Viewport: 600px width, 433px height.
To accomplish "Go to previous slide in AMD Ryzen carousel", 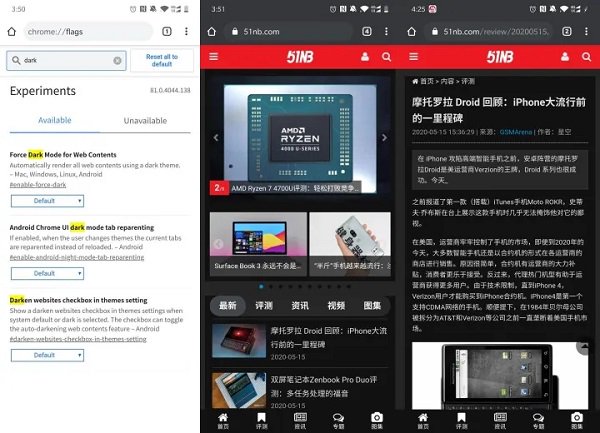I will (x=216, y=138).
